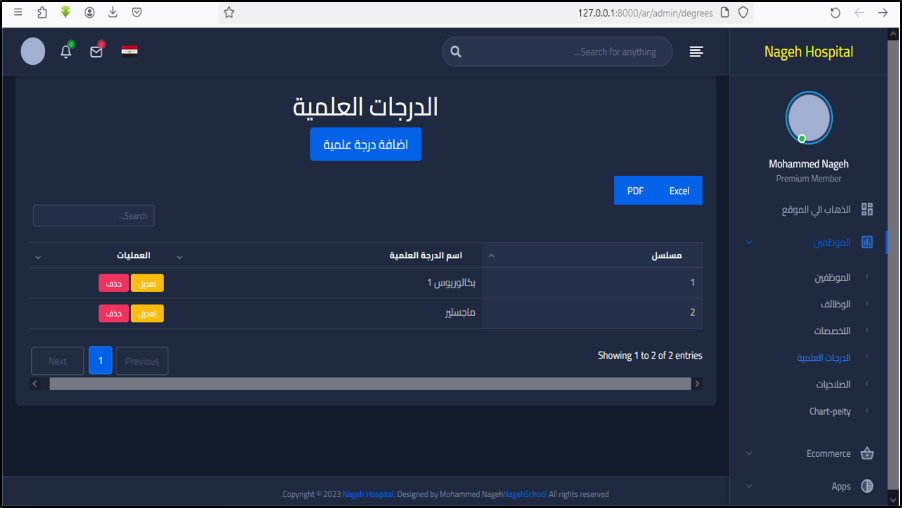Open the mail envelope icon
This screenshot has width=902, height=508.
[97, 52]
